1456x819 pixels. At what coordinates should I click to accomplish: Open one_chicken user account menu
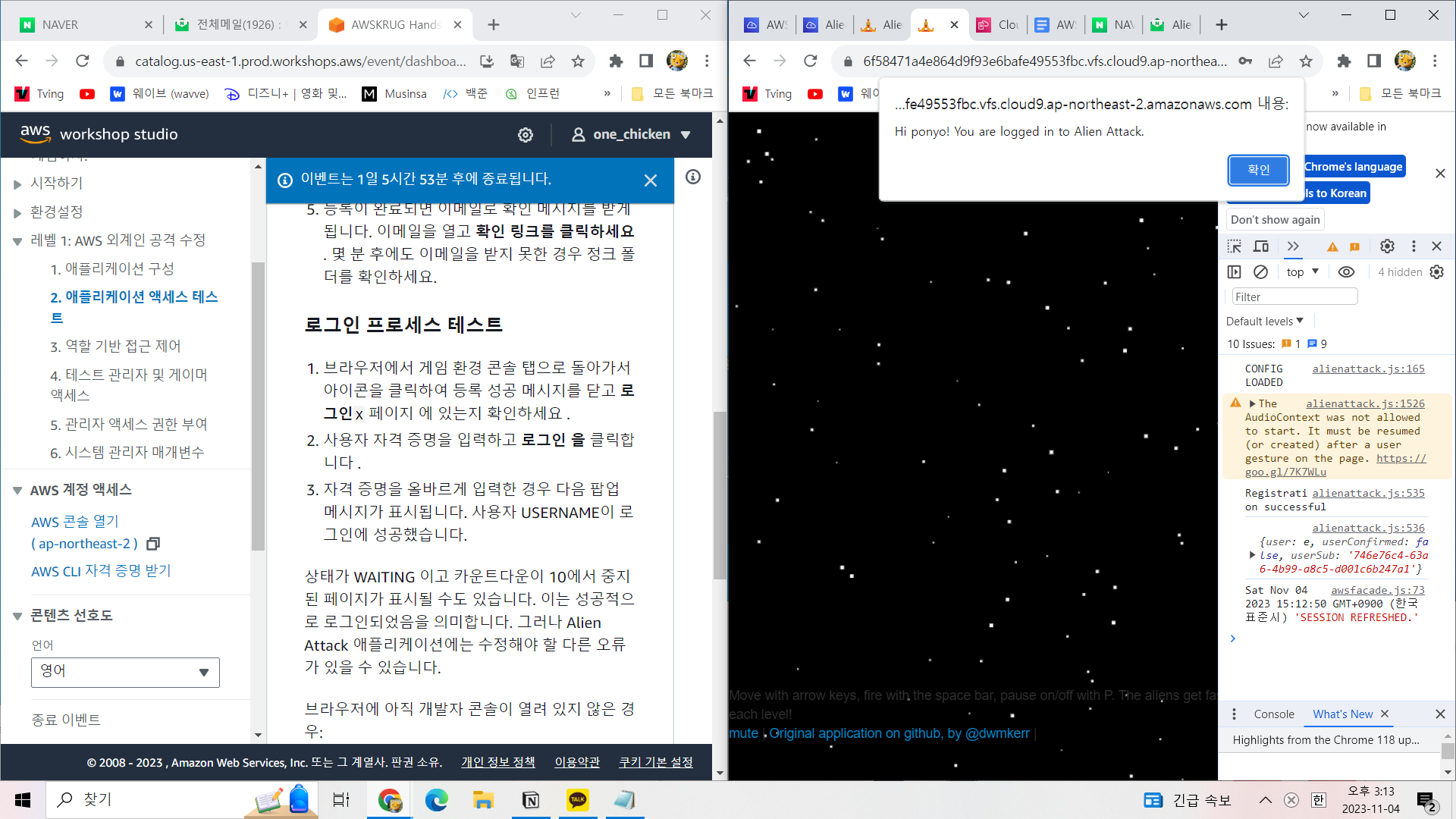tap(632, 135)
